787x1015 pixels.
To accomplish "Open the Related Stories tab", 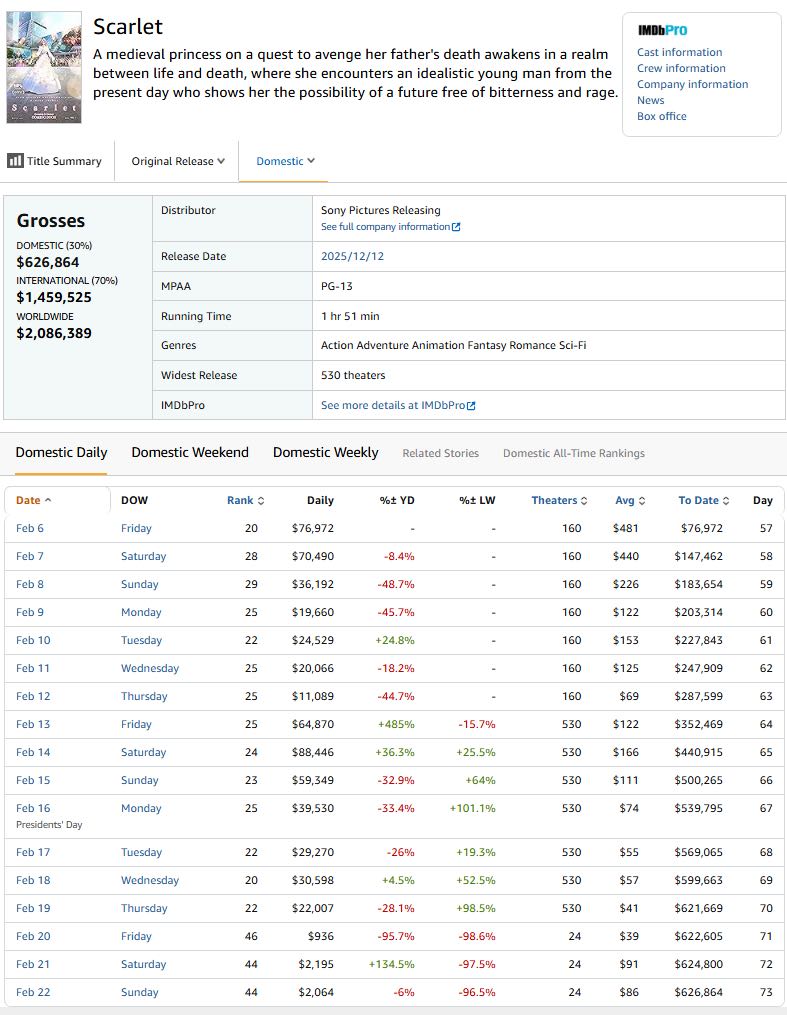I will click(440, 453).
